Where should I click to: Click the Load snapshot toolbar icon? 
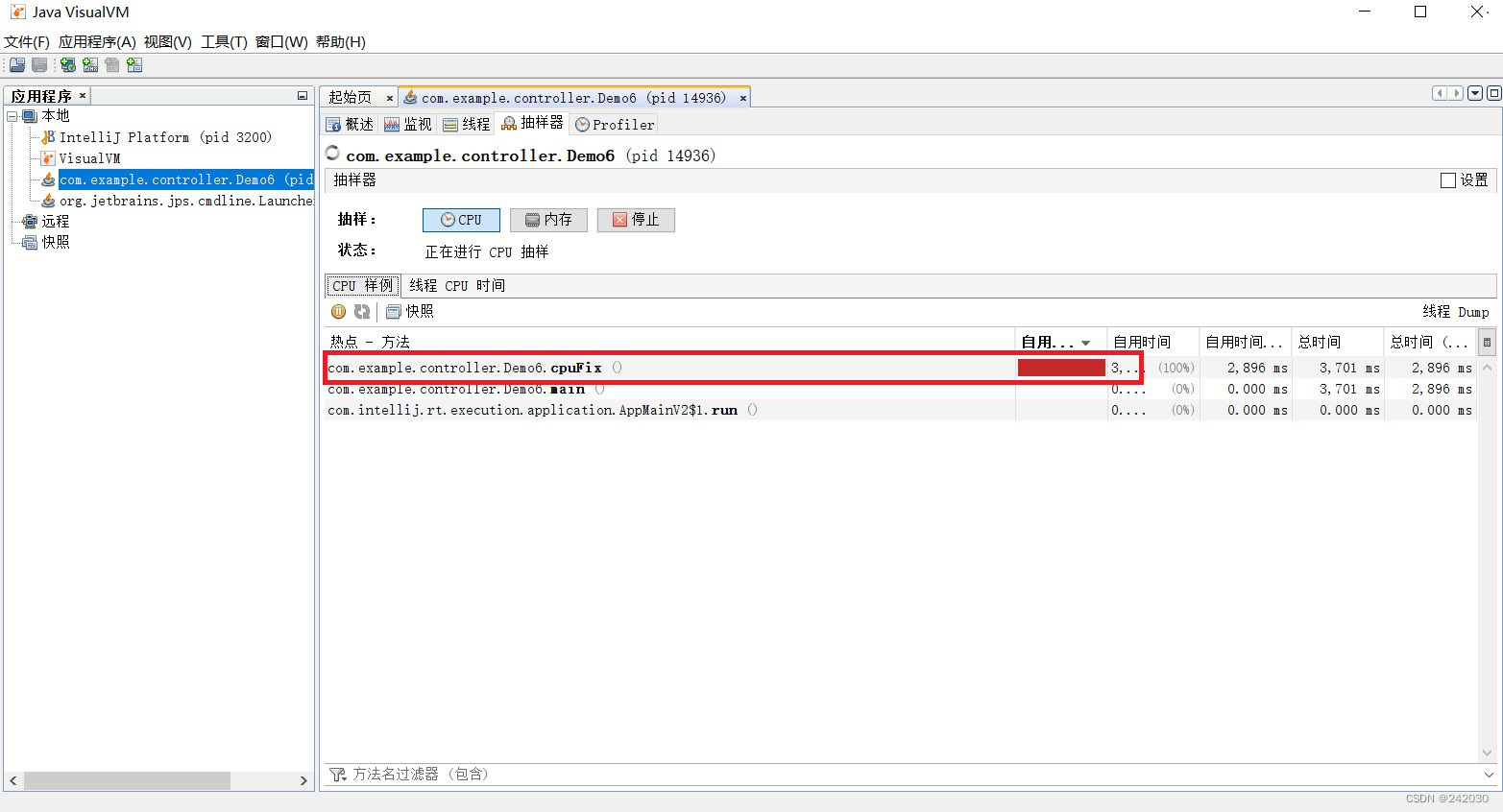pyautogui.click(x=17, y=65)
